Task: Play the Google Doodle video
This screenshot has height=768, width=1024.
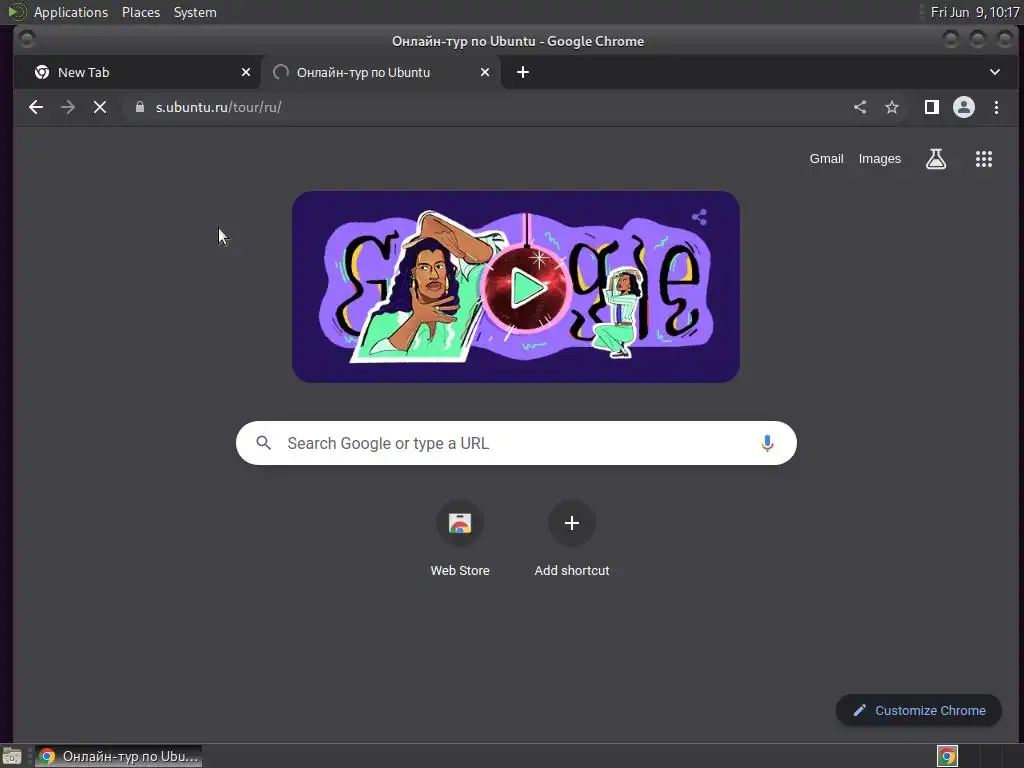Action: (x=526, y=287)
